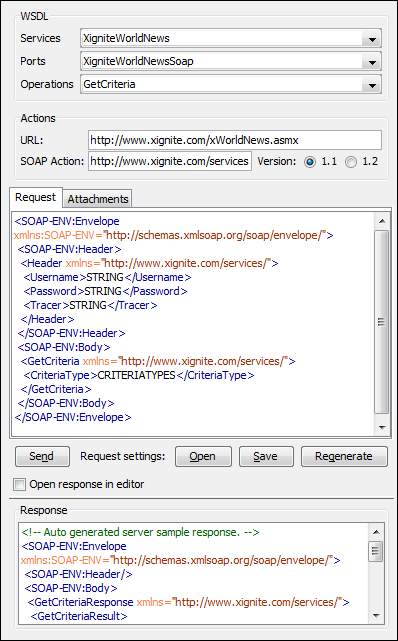Click the GetCriteria Operations combo box

[x=231, y=85]
